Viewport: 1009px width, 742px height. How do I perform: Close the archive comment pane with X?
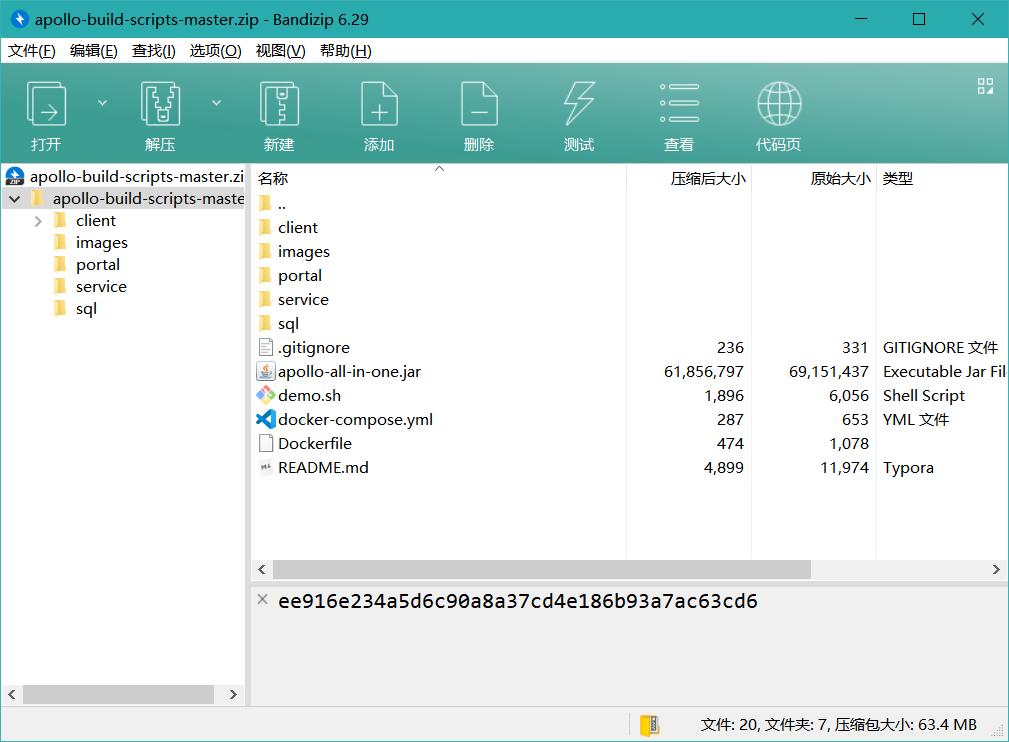click(x=263, y=600)
